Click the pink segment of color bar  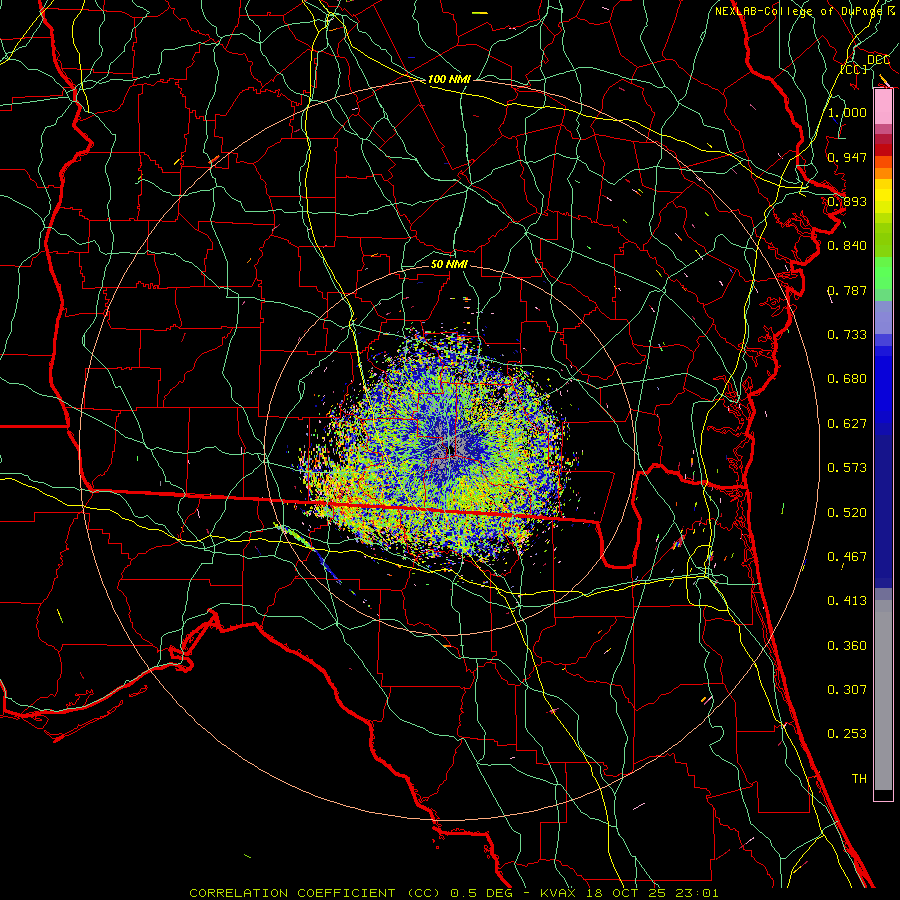[x=883, y=107]
